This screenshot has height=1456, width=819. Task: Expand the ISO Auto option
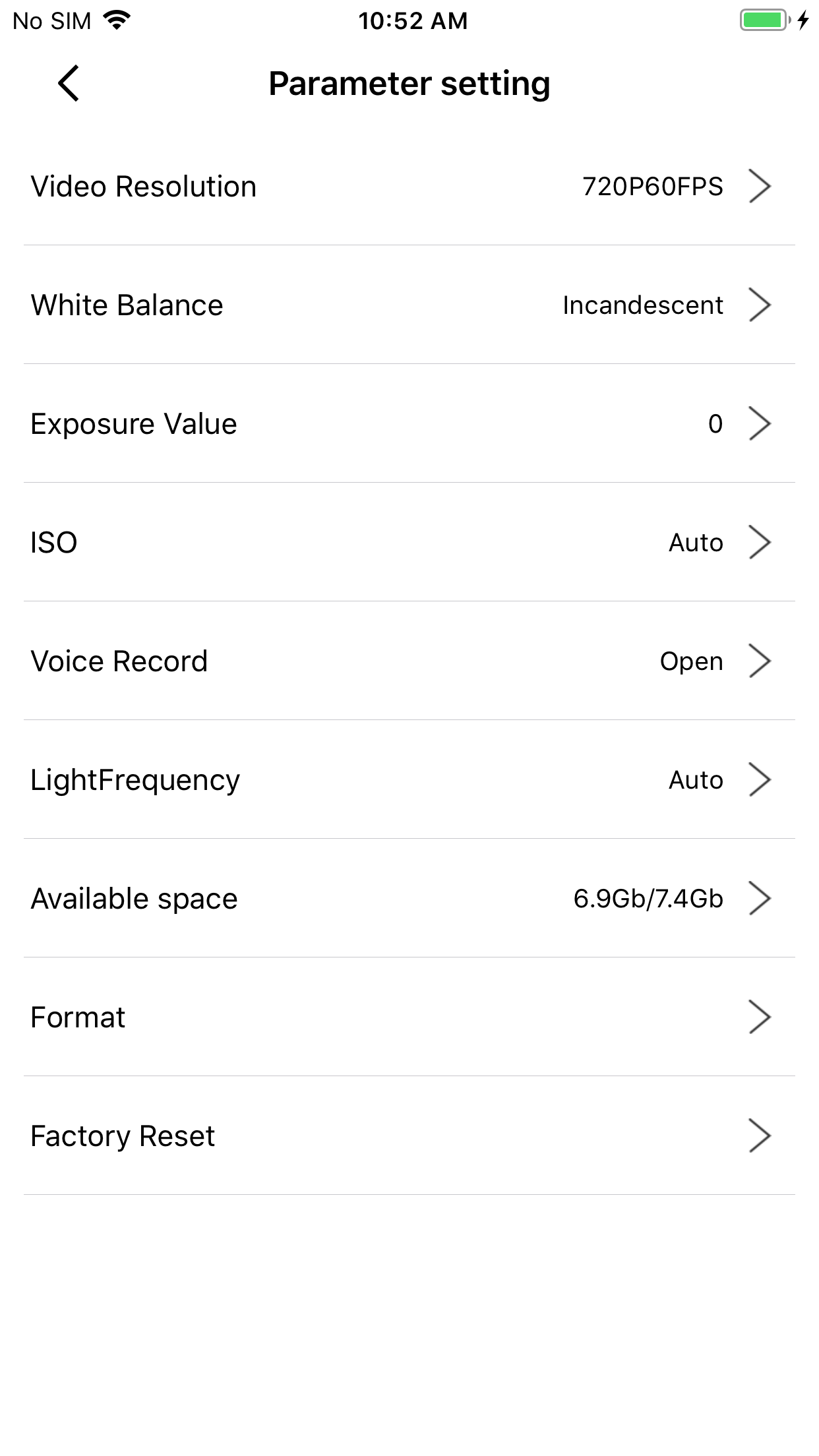409,542
